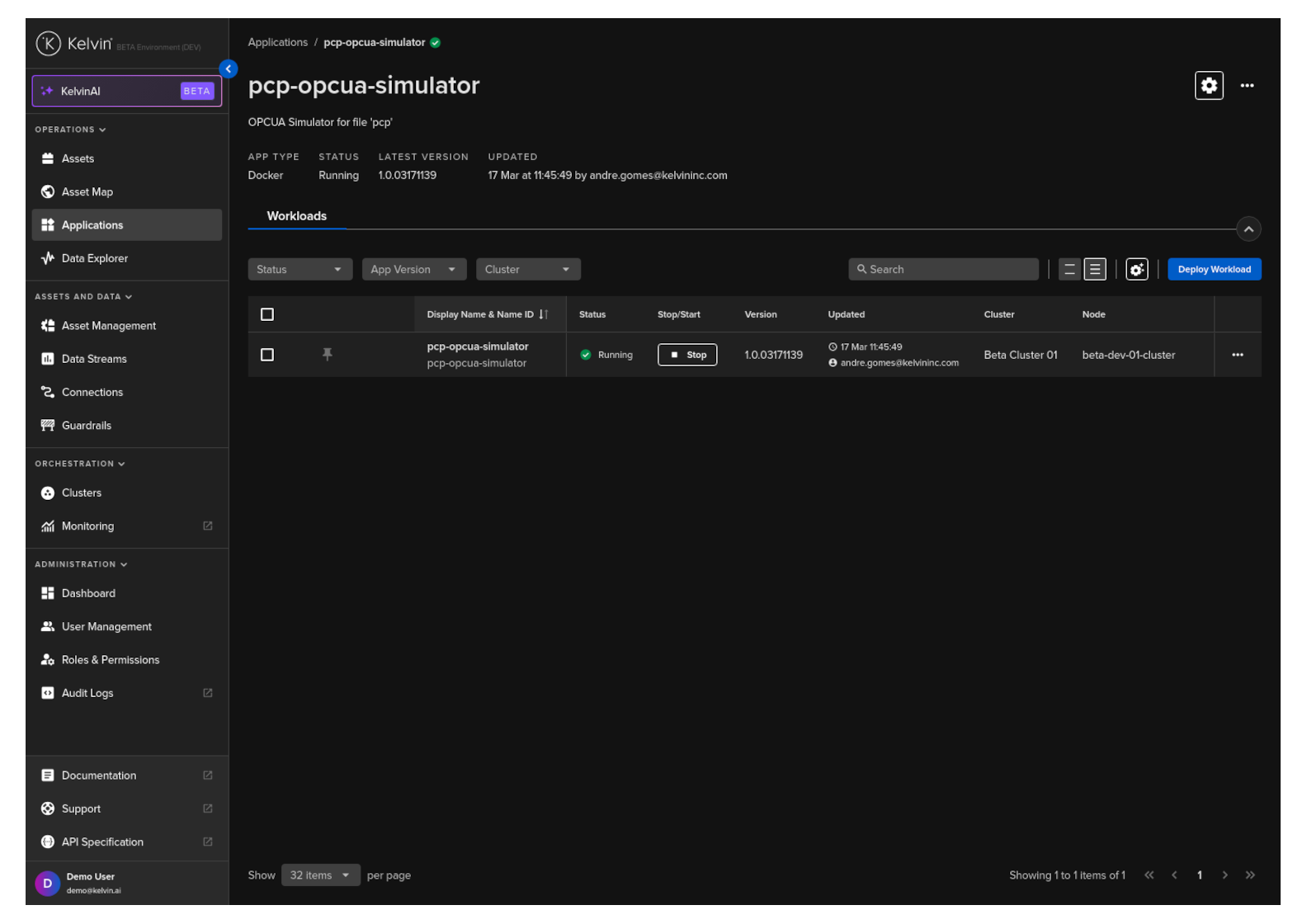
Task: Collapse the sidebar with the blue arrow
Action: coord(229,69)
